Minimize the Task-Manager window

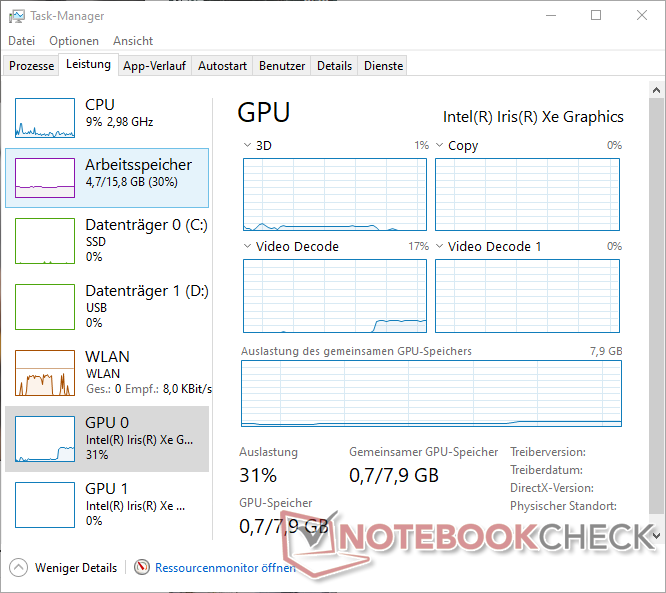pyautogui.click(x=551, y=16)
